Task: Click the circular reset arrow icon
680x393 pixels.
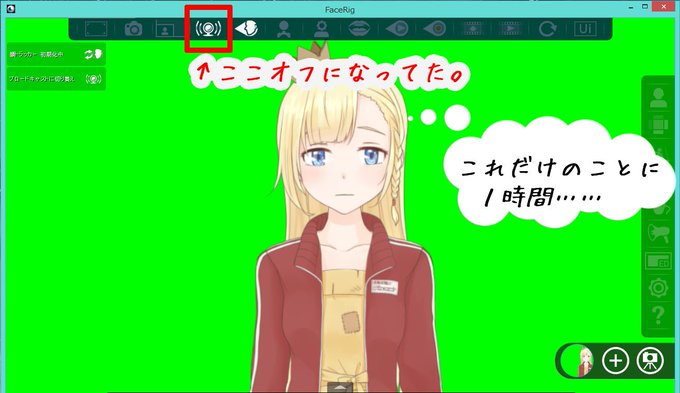Action: point(547,29)
